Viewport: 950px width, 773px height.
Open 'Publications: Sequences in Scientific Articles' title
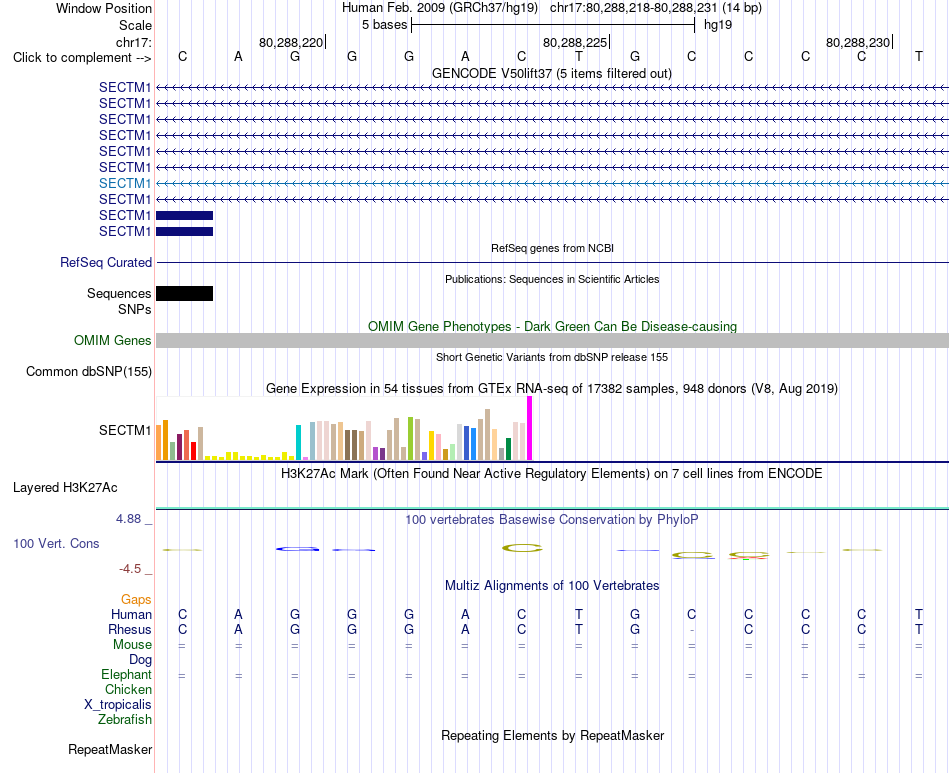552,279
